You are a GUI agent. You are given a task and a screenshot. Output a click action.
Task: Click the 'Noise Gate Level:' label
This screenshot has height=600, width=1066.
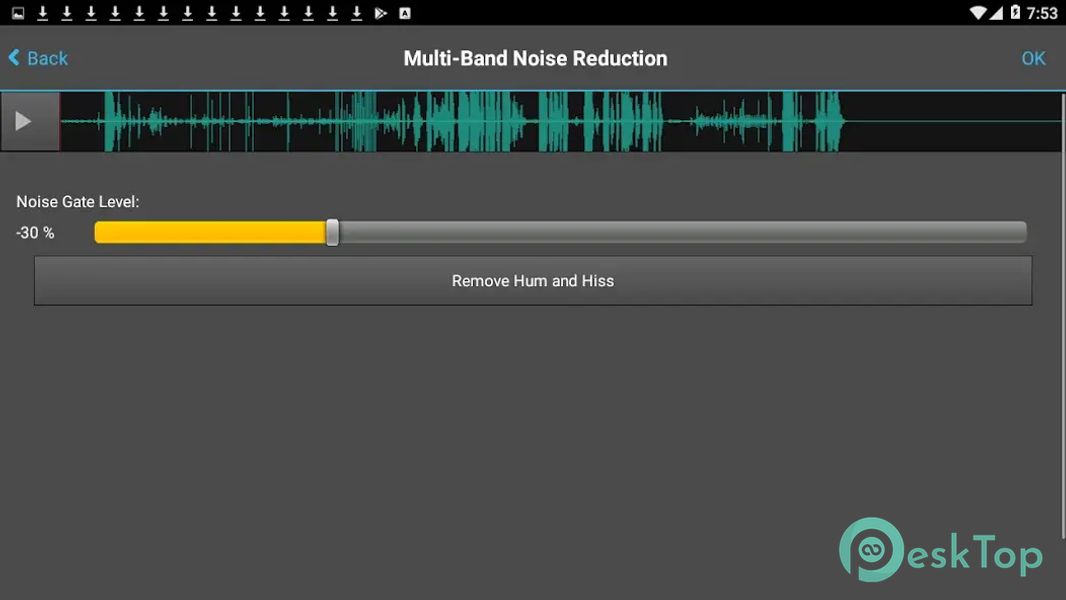click(78, 202)
